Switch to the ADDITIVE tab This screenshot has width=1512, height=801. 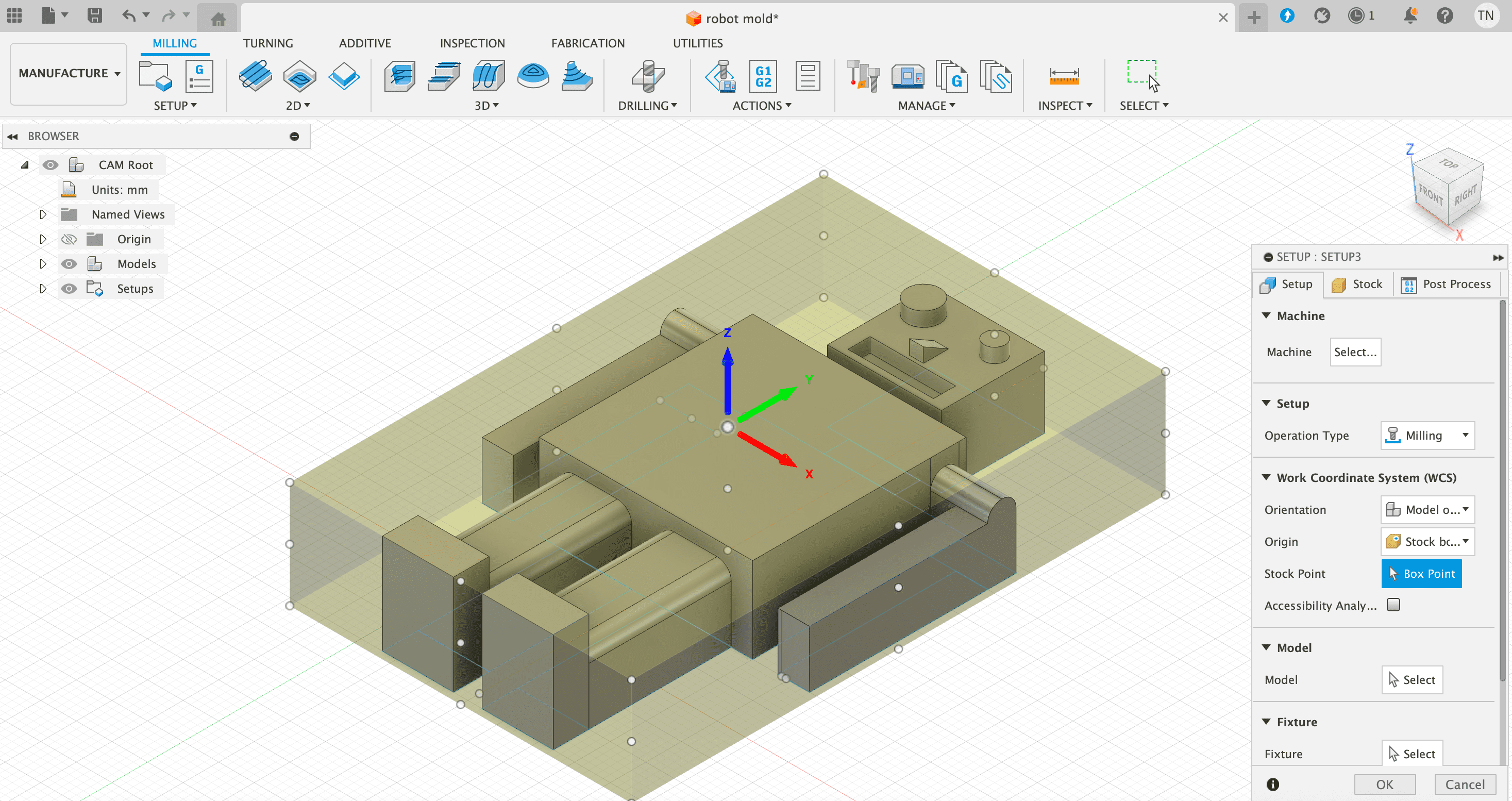tap(364, 43)
